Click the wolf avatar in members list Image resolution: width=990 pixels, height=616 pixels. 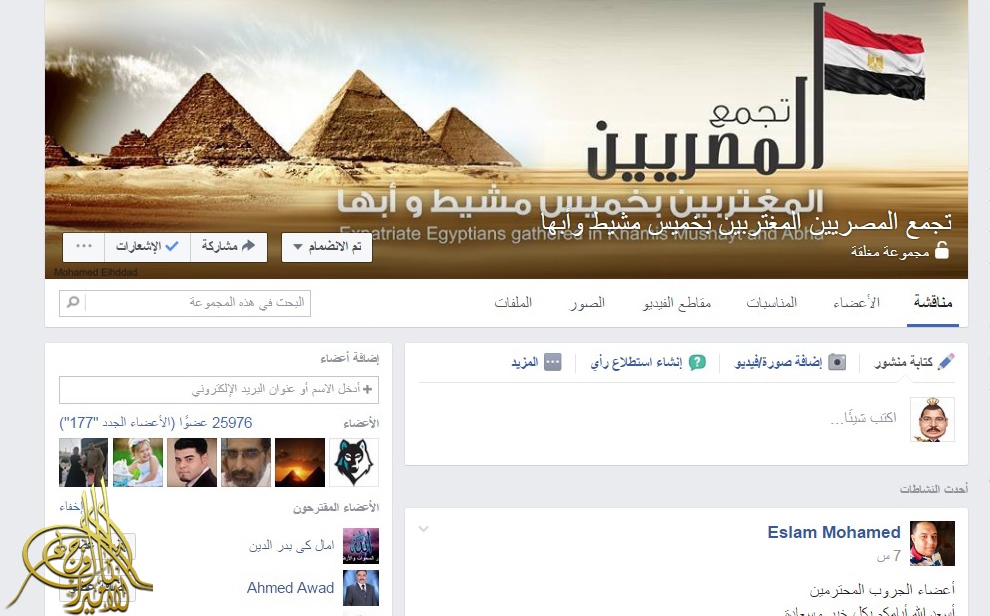tap(354, 463)
